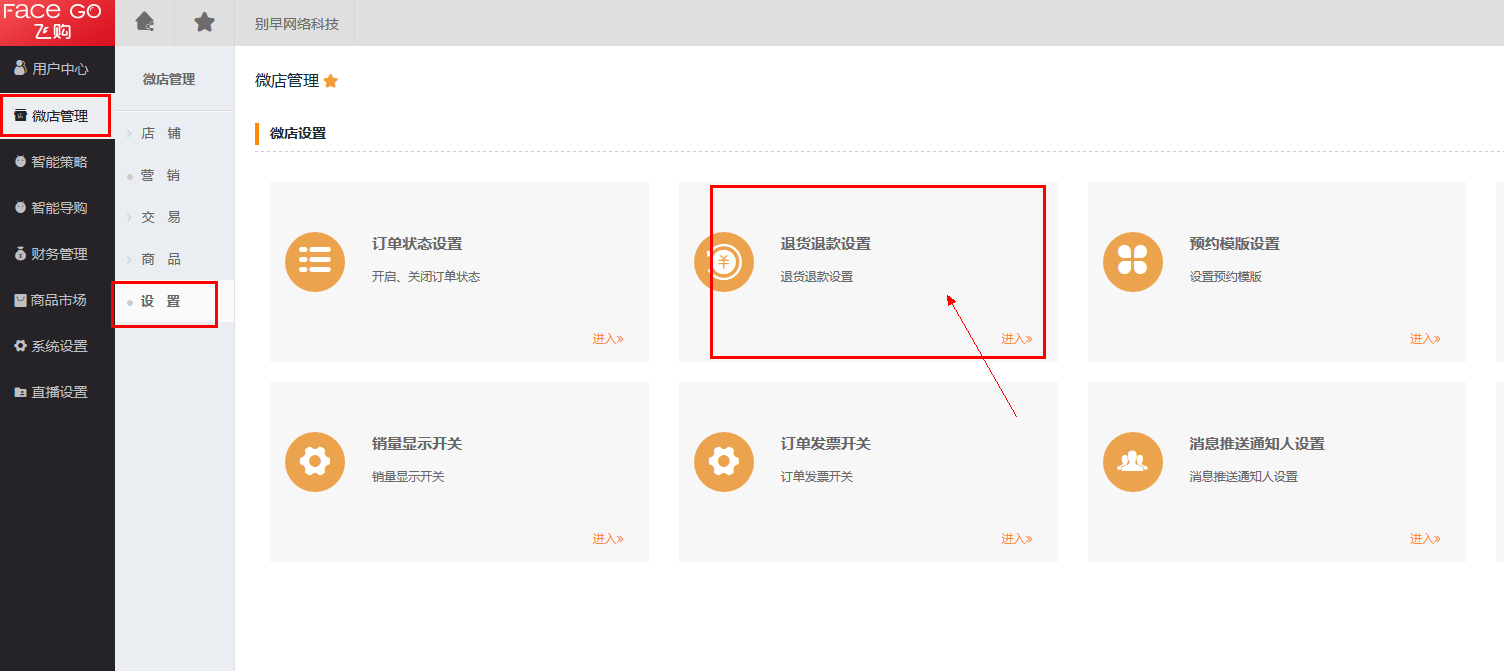Click the 销量显示开关 gear icon
This screenshot has height=671, width=1504.
point(315,462)
